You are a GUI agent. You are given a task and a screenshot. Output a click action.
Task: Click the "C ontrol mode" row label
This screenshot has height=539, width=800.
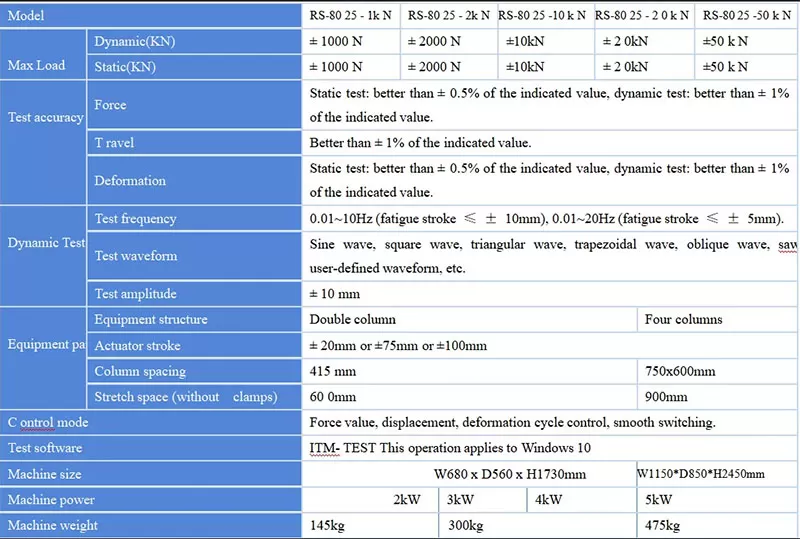pos(48,423)
